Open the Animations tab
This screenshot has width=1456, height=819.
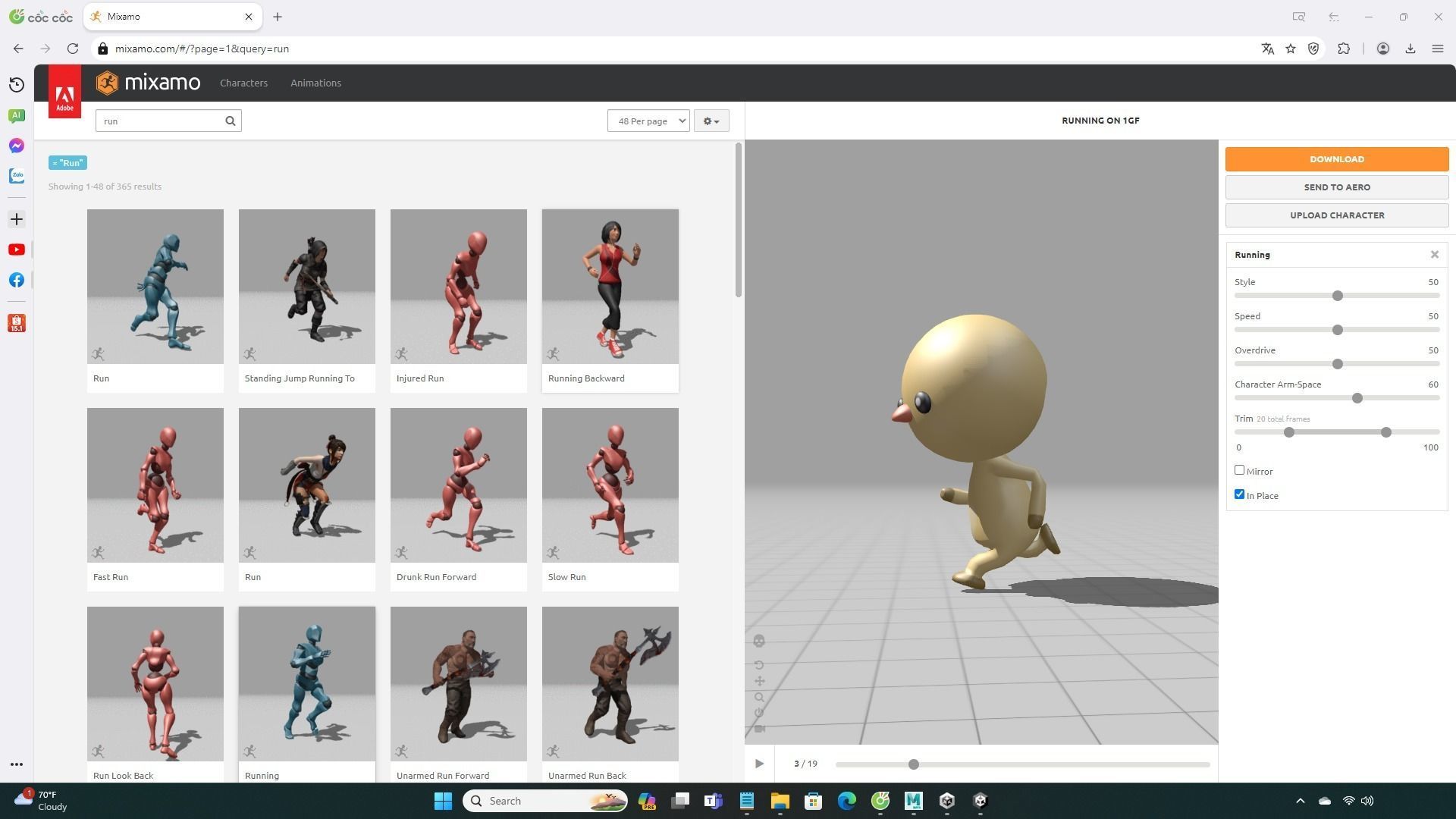(315, 83)
